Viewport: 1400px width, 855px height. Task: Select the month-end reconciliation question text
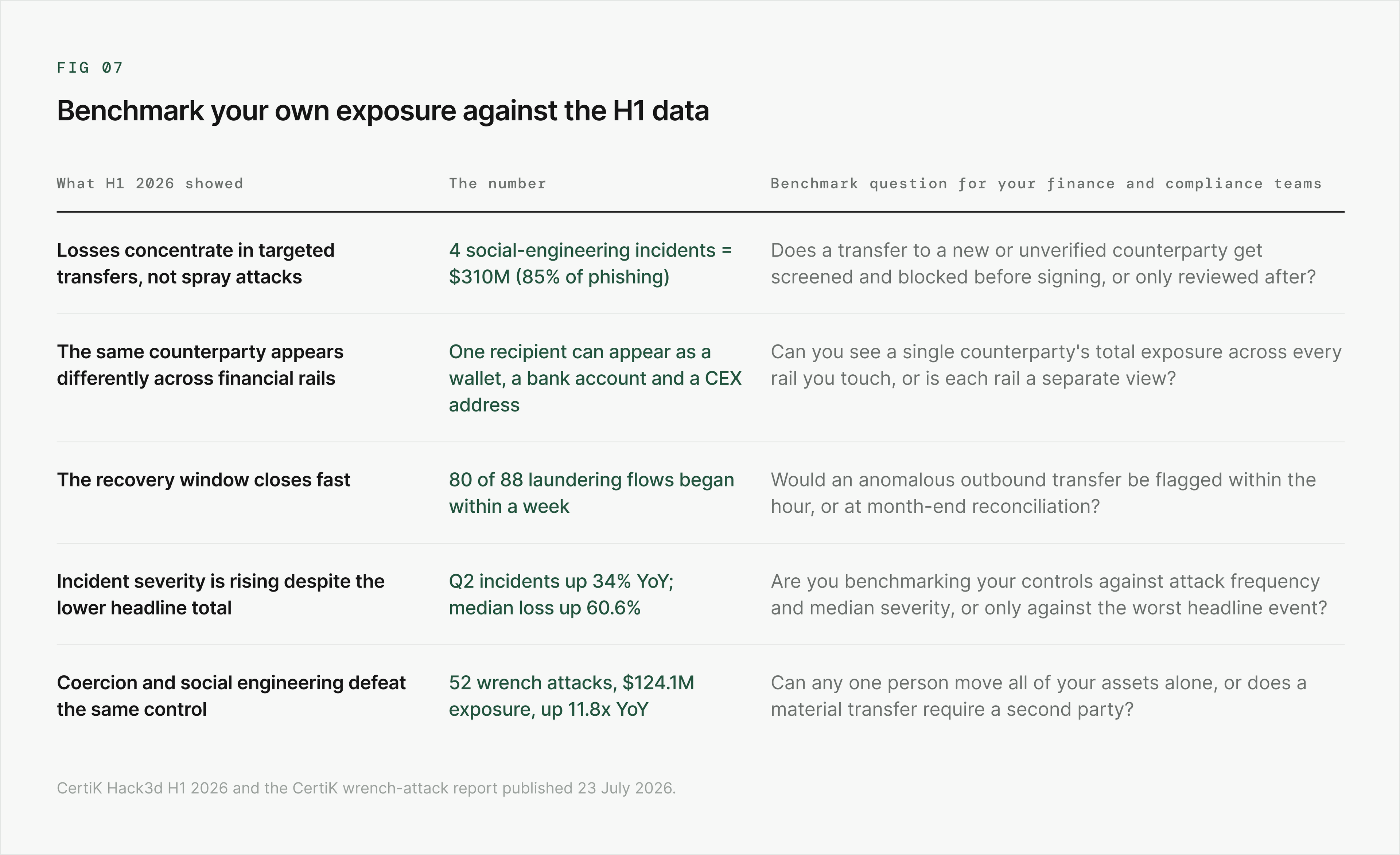coord(1043,492)
